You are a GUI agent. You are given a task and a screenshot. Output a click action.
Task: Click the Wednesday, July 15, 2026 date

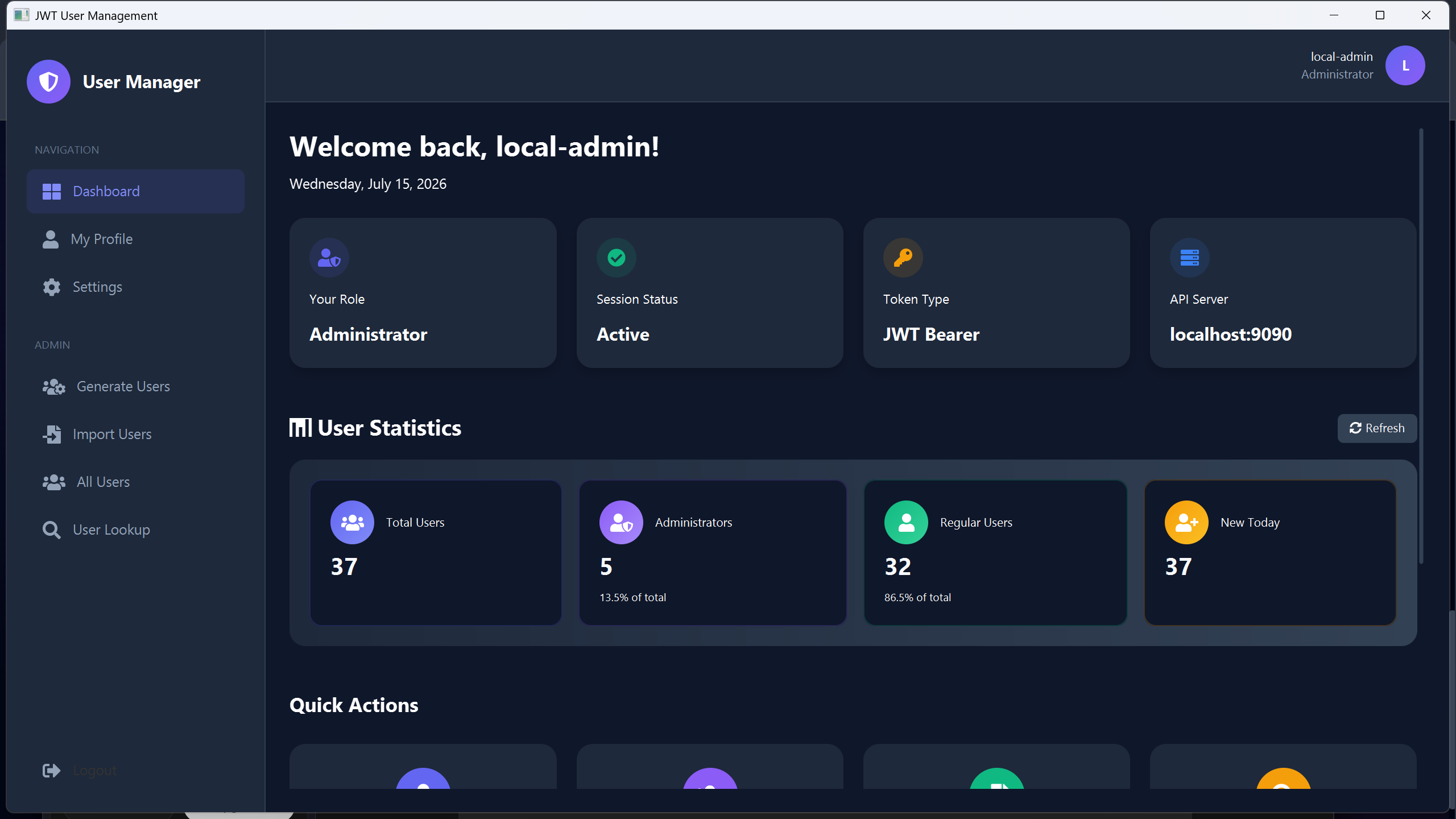coord(368,184)
